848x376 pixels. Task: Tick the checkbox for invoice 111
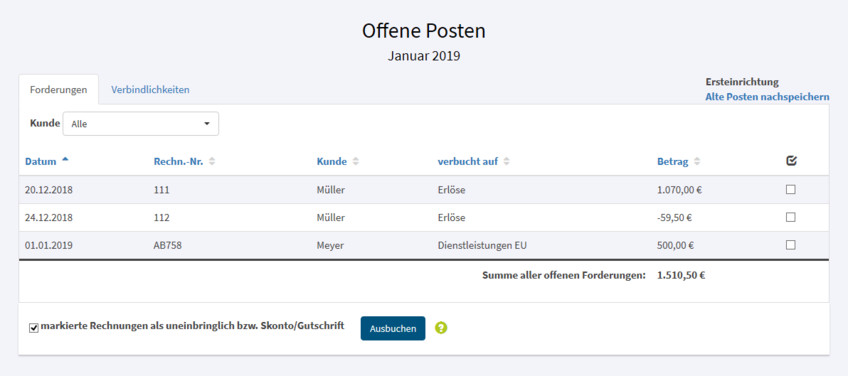coord(791,189)
